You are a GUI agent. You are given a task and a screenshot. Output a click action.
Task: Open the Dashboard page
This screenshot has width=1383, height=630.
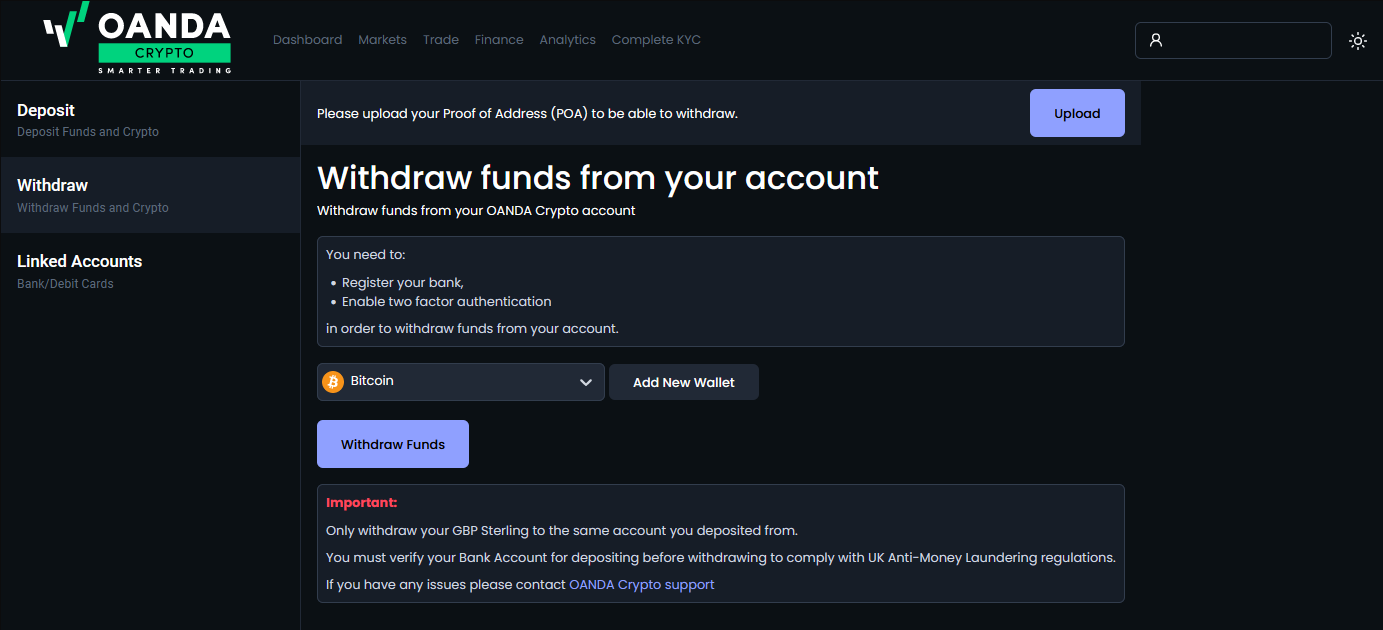307,40
